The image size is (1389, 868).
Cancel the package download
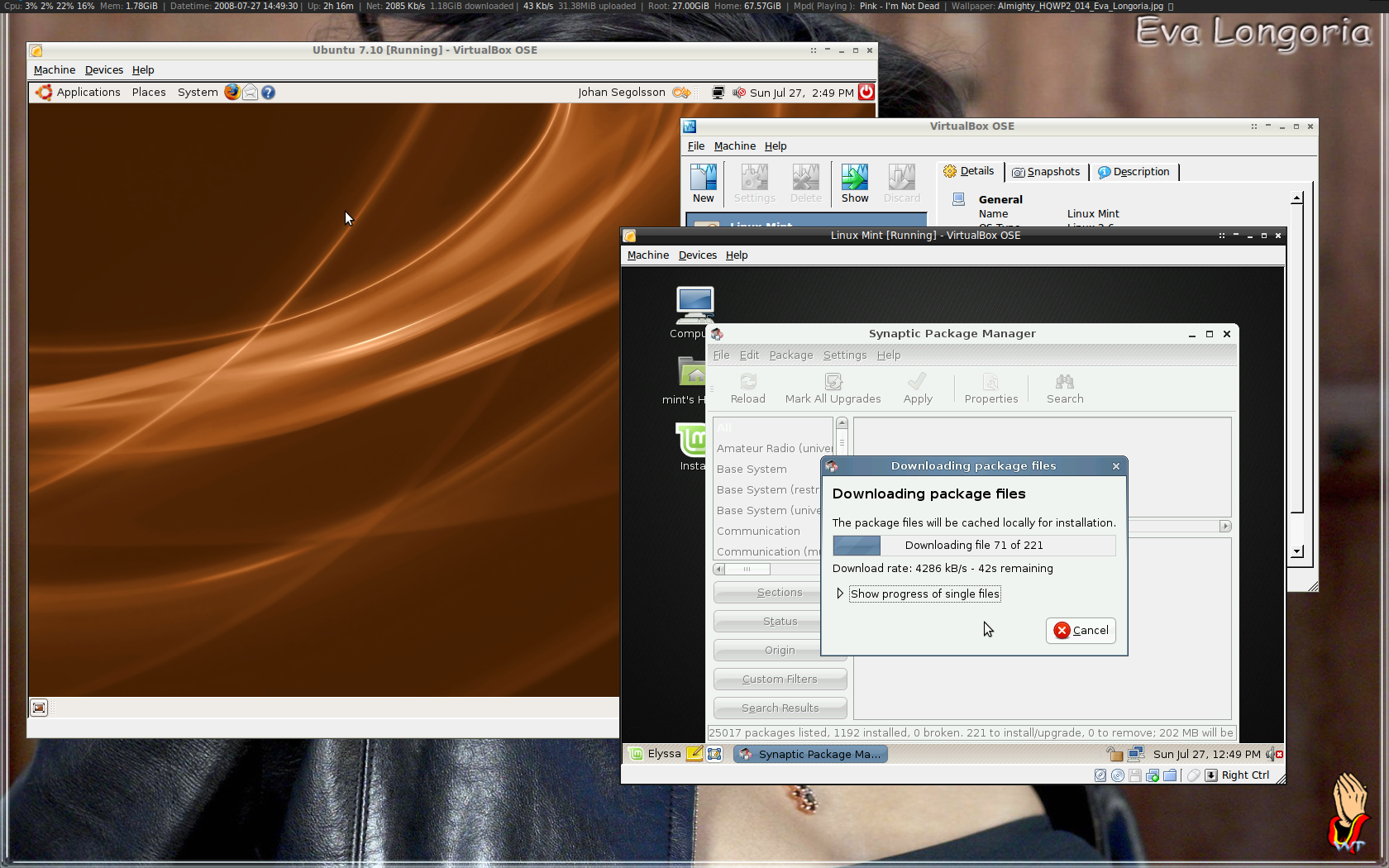(x=1081, y=631)
